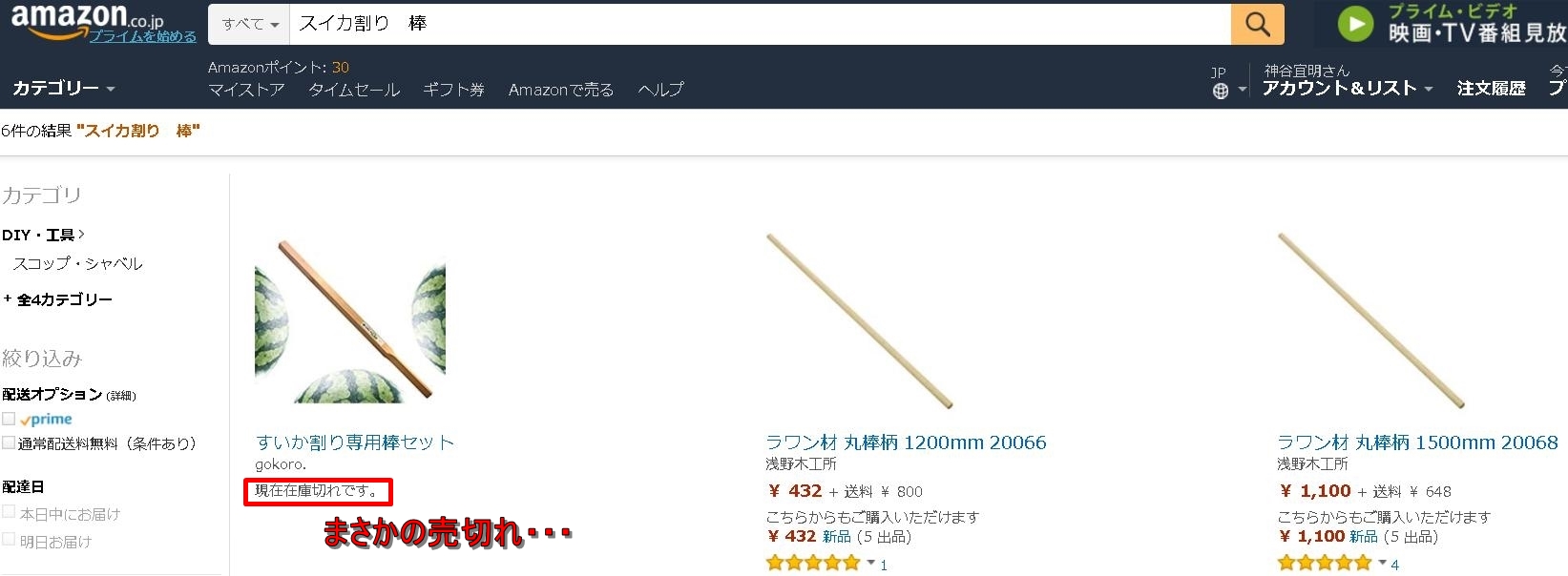Click the Prime Video play icon
This screenshot has width=1568, height=576.
pos(1355,23)
